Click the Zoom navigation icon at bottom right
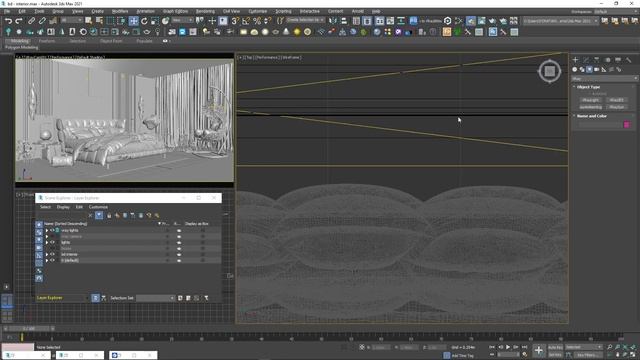Screen dimensions: 640x360 click(609, 347)
